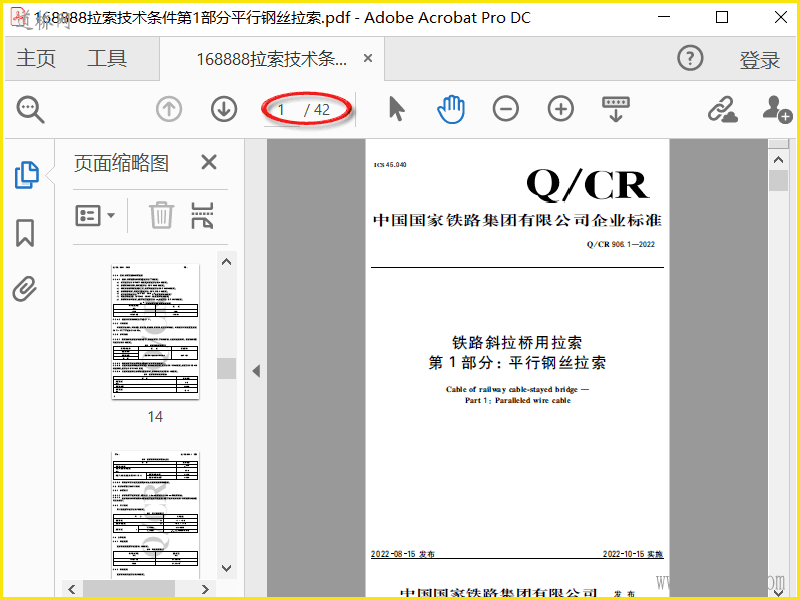Minimize the Acrobat window
Image resolution: width=800 pixels, height=600 pixels.
664,17
